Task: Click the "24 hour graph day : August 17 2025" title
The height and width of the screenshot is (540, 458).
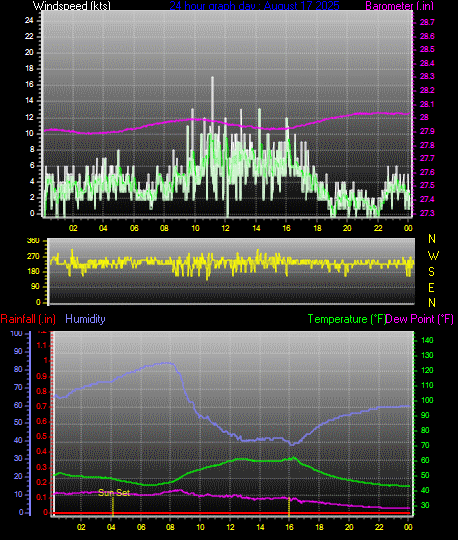Action: 254,6
